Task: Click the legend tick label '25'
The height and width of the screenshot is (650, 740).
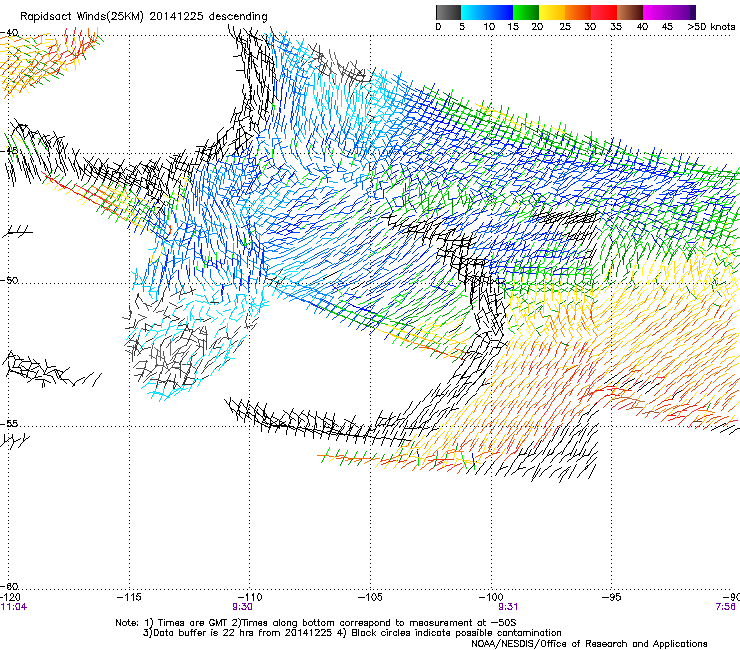Action: click(564, 27)
